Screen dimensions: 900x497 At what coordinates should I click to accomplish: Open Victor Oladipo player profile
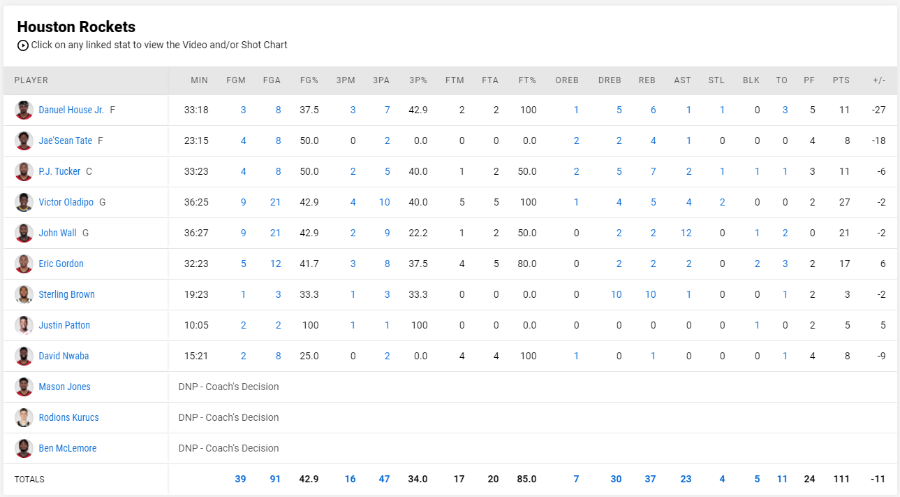click(x=66, y=202)
